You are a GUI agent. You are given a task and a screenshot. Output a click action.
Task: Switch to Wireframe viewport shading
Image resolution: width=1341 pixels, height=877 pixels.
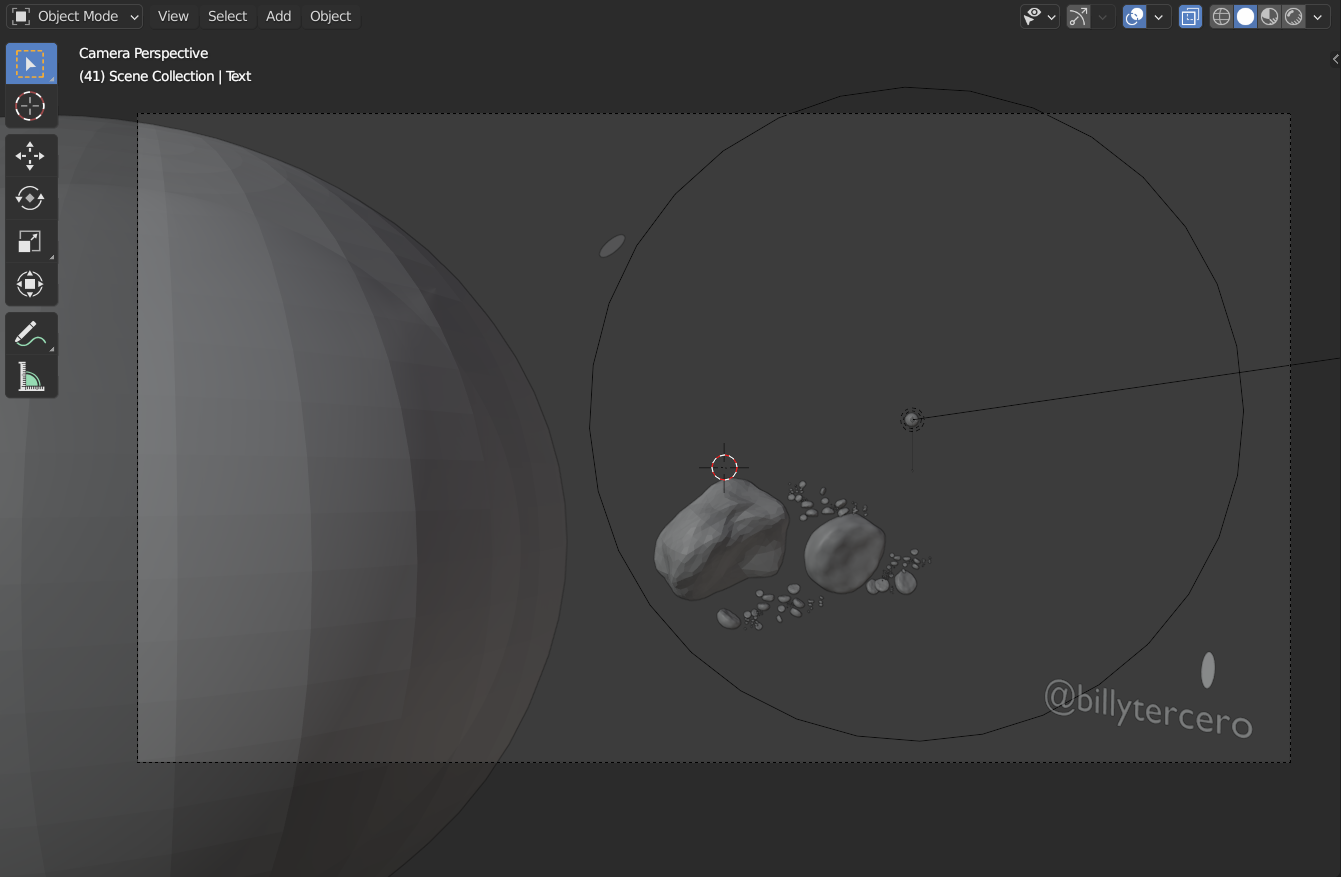1221,16
